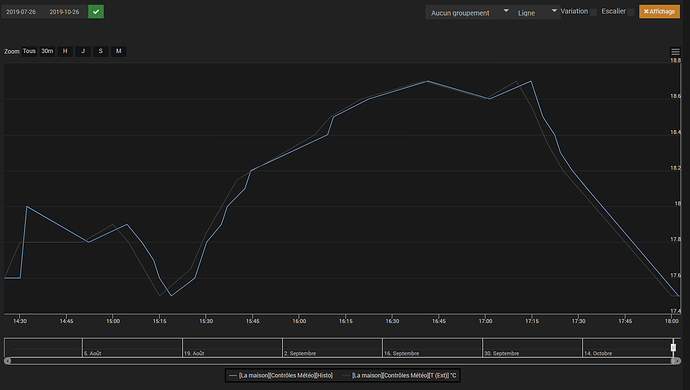Viewport: 690px width, 390px height.
Task: Select the Tous zoom range
Action: (x=29, y=51)
